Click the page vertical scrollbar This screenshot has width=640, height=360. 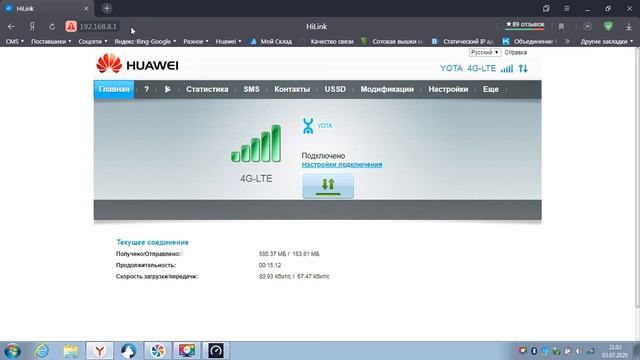637,176
